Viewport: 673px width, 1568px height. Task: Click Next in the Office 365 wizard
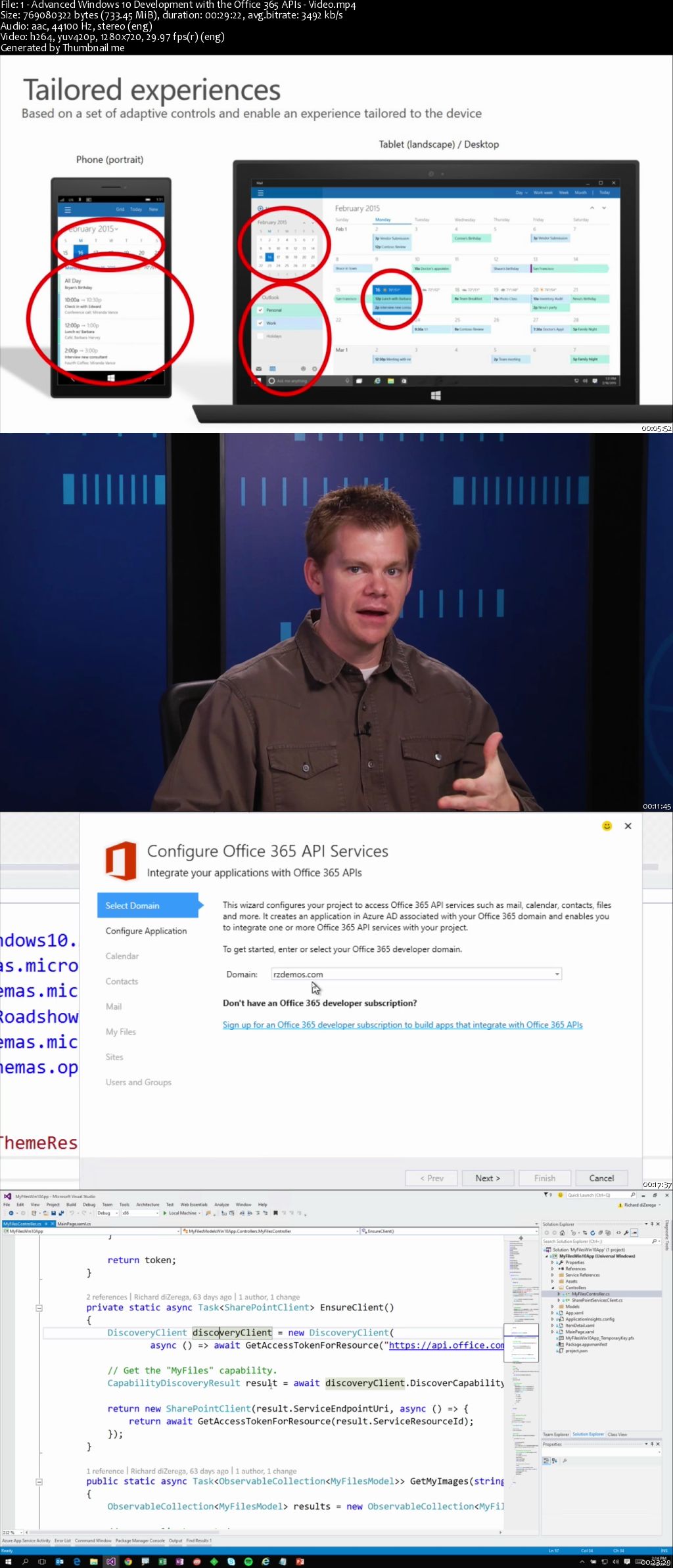(488, 1178)
